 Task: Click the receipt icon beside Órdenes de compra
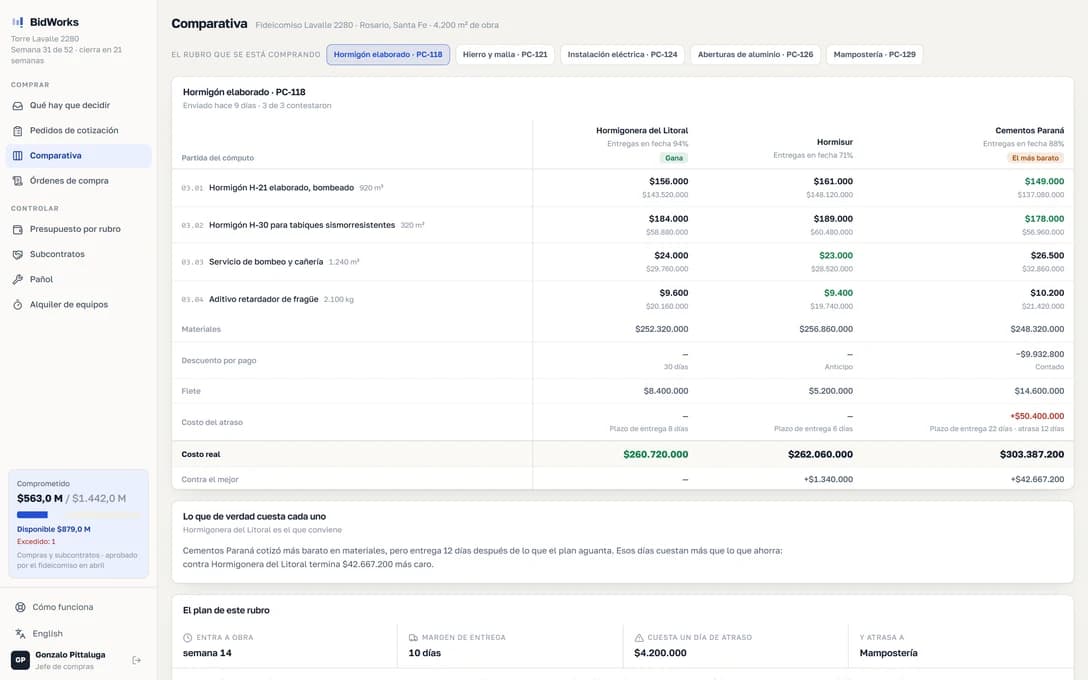pyautogui.click(x=18, y=181)
